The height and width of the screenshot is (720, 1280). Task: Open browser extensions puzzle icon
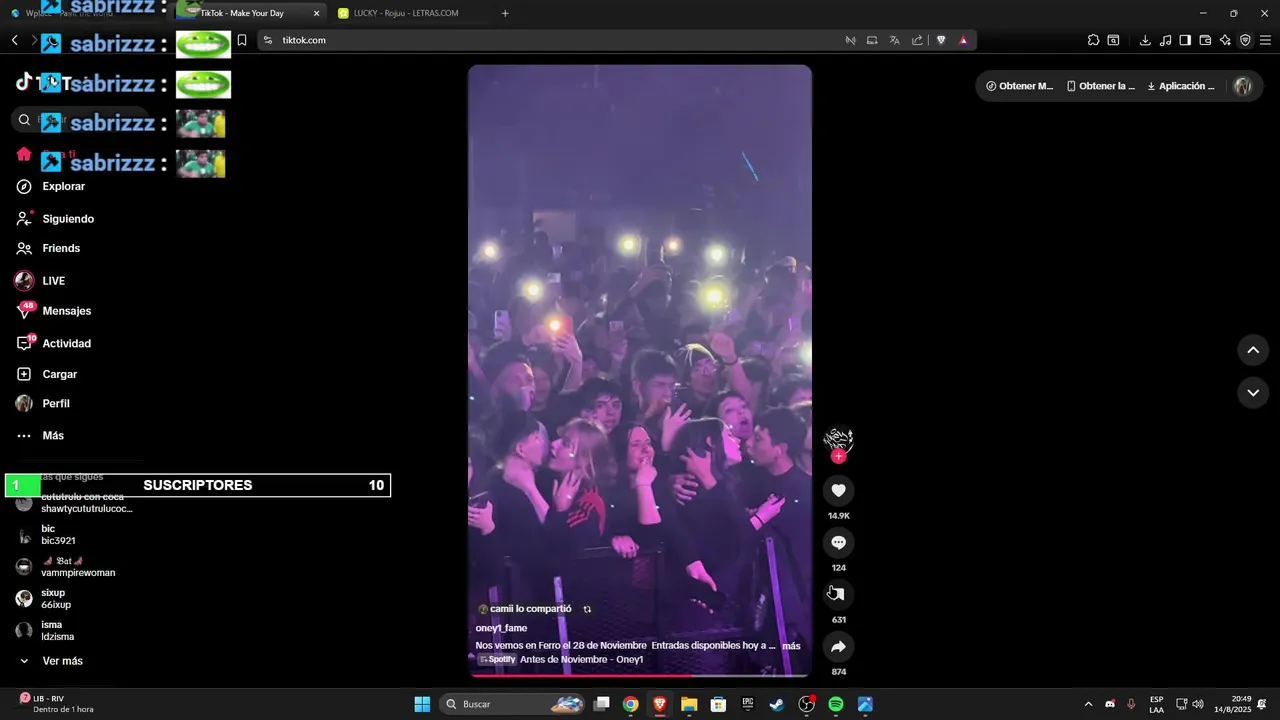pos(1093,40)
